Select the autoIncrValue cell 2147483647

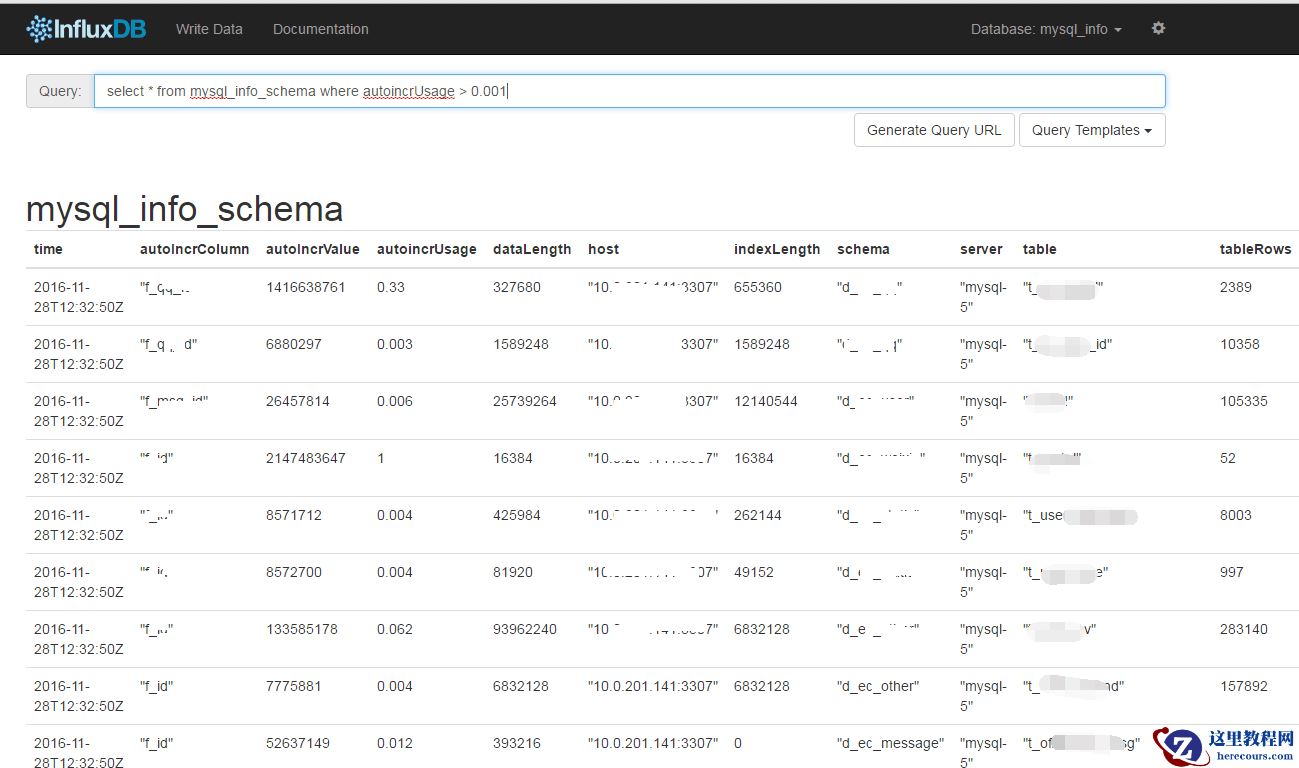(x=305, y=458)
